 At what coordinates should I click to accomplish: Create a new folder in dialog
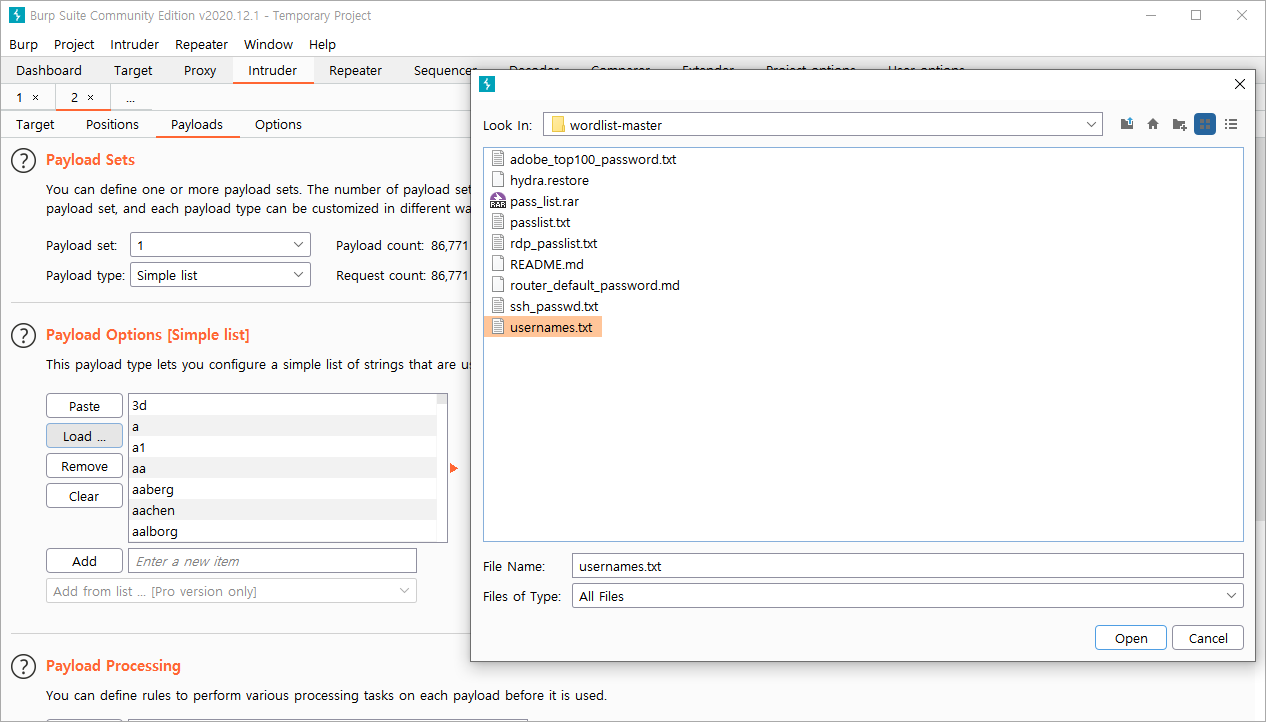tap(1179, 124)
